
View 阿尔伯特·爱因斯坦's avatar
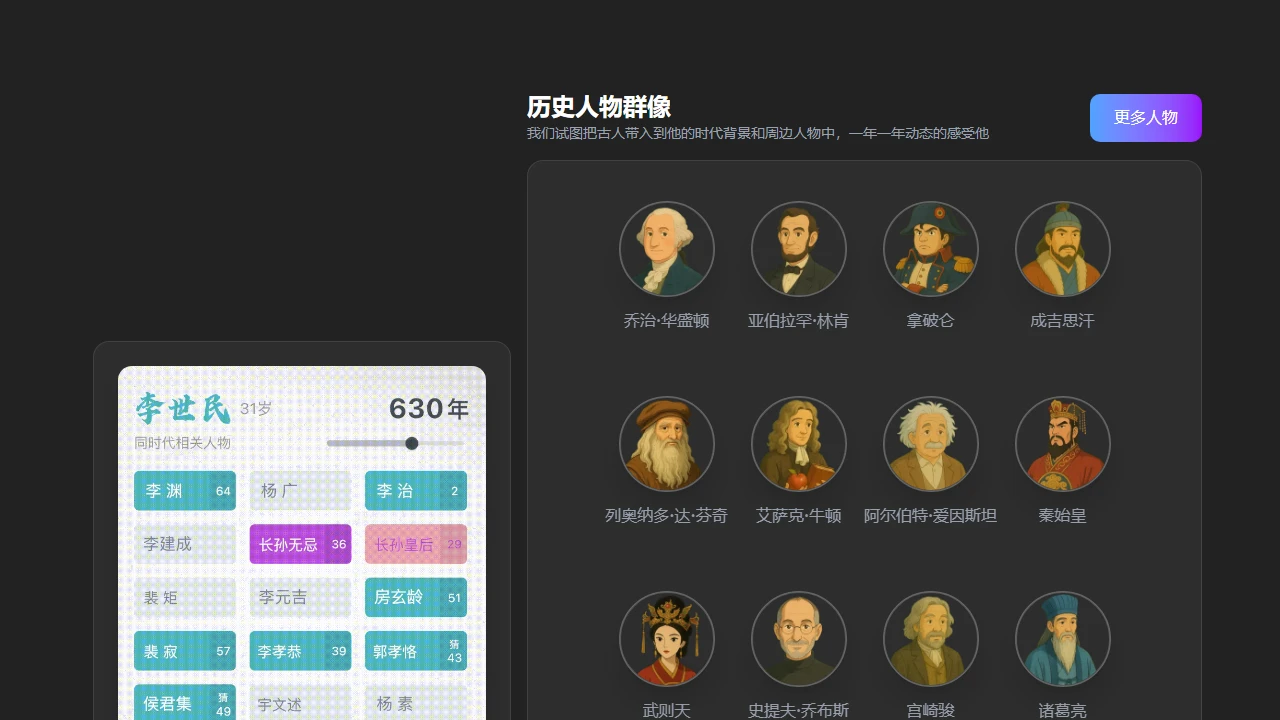tap(931, 444)
